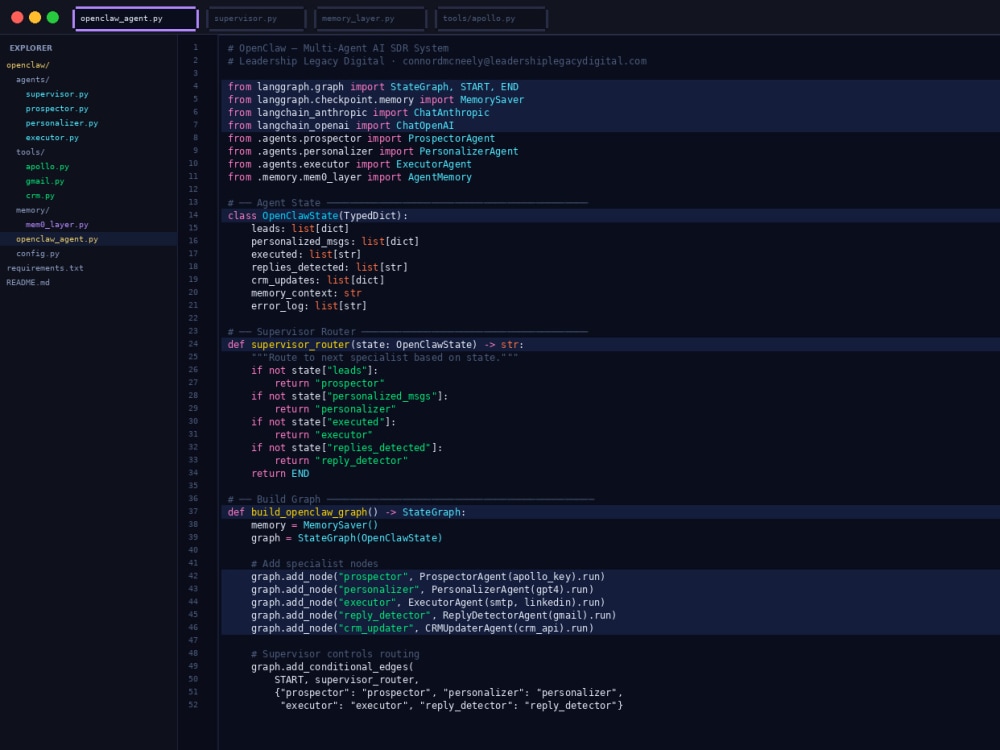Collapse the openclaw/ root folder
The height and width of the screenshot is (750, 1000).
tap(28, 65)
